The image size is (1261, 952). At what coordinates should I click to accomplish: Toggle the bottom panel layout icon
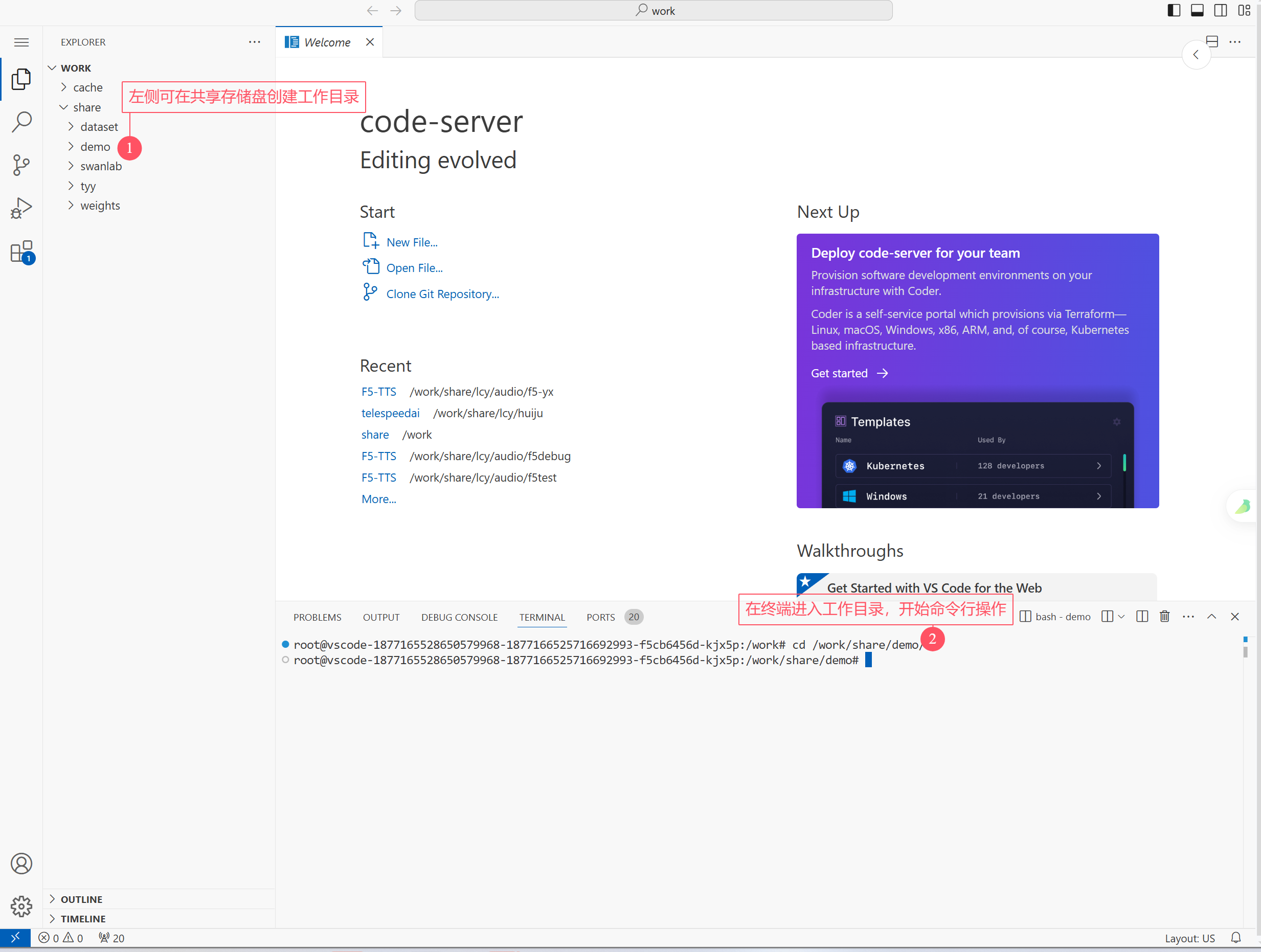[x=1197, y=10]
